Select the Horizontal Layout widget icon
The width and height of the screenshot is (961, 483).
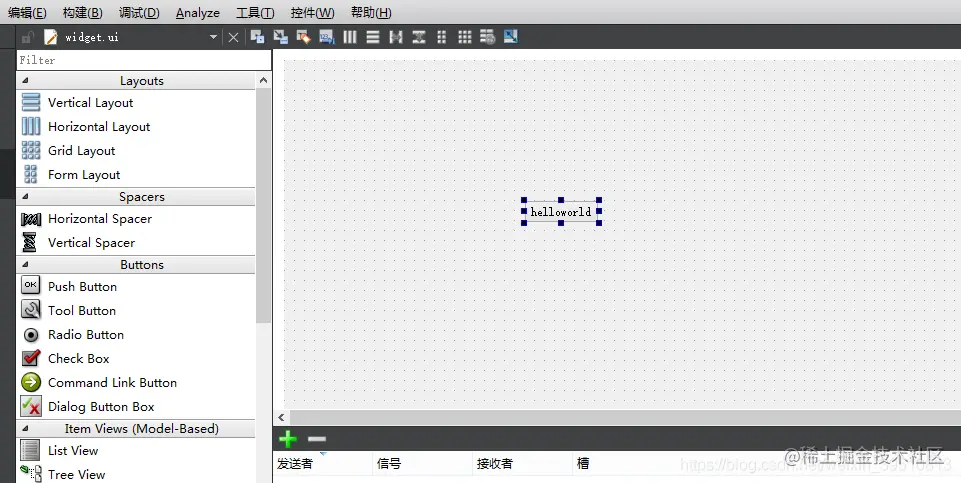31,126
